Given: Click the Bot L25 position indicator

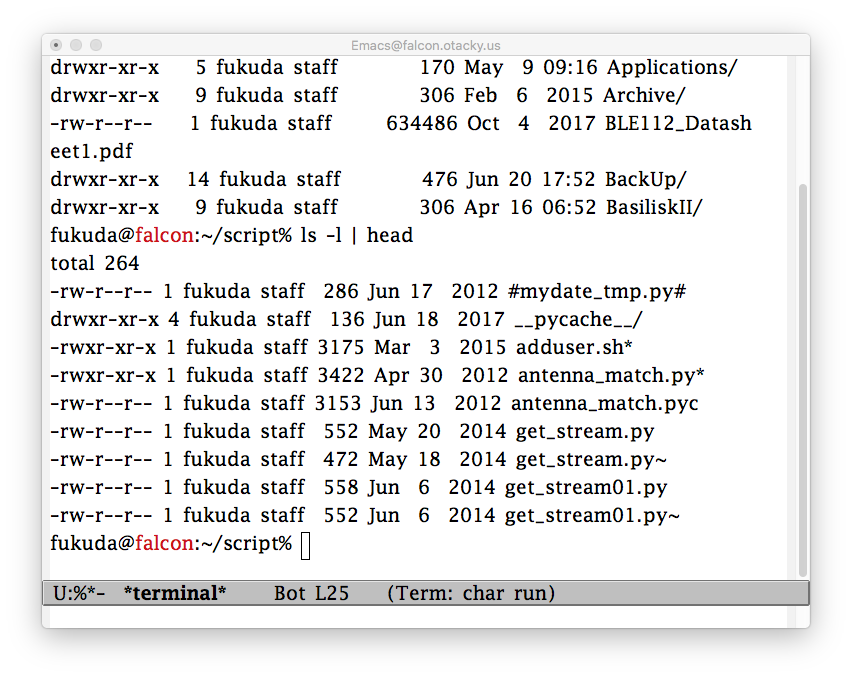Looking at the screenshot, I should coord(311,593).
